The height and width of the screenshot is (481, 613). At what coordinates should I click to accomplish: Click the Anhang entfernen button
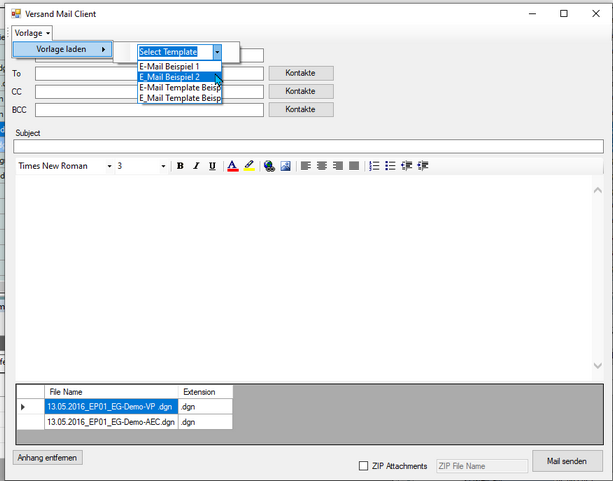48,458
